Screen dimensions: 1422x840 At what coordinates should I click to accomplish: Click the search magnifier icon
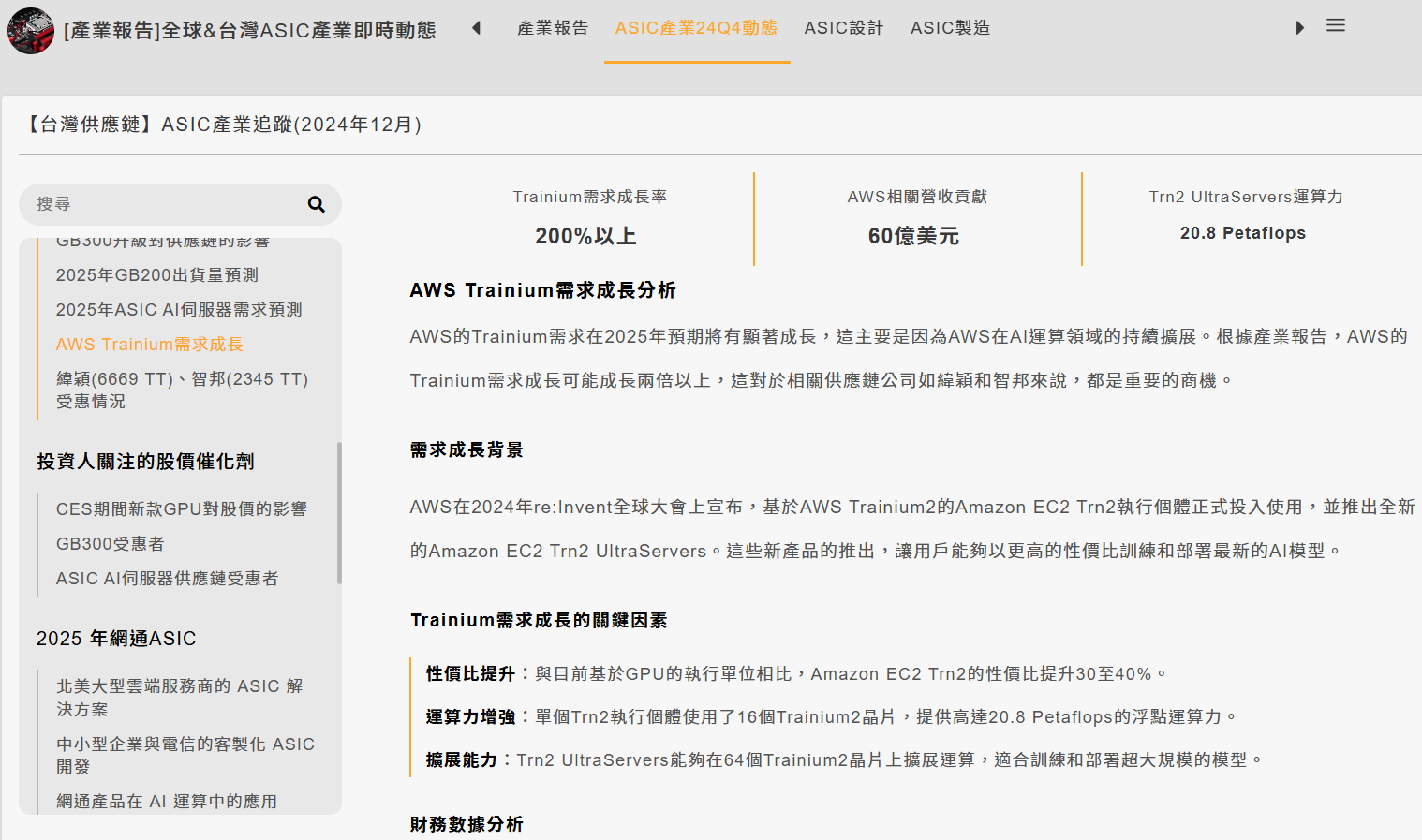coord(315,204)
